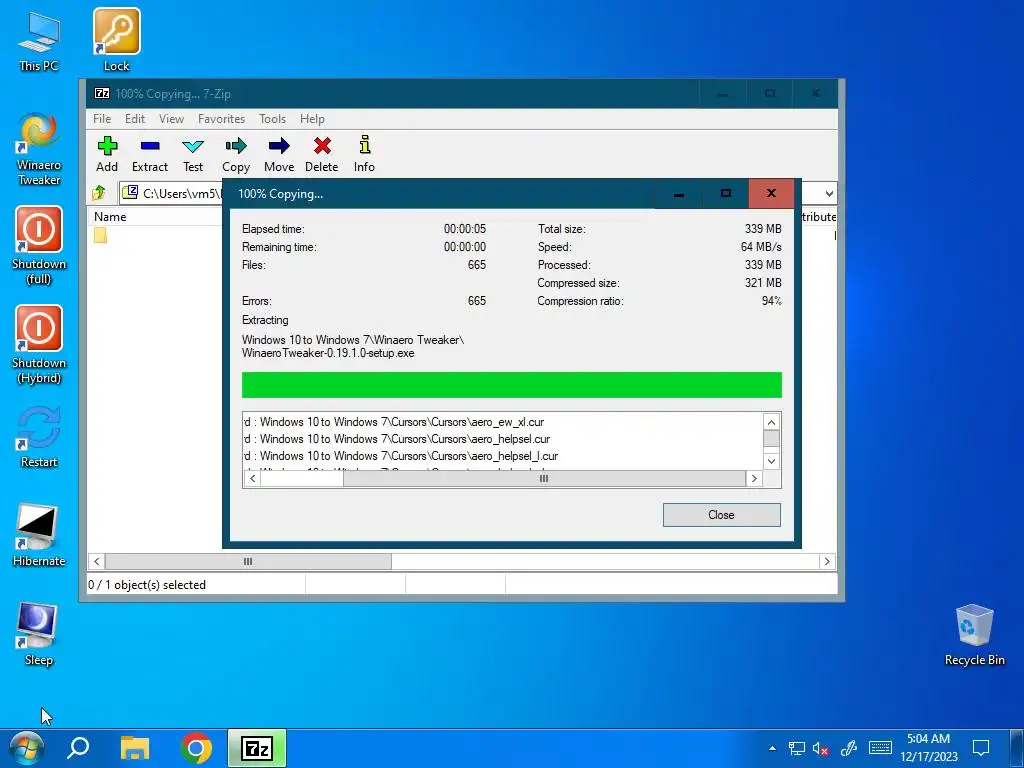
Task: Show hidden tray icons arrow
Action: pyautogui.click(x=773, y=748)
